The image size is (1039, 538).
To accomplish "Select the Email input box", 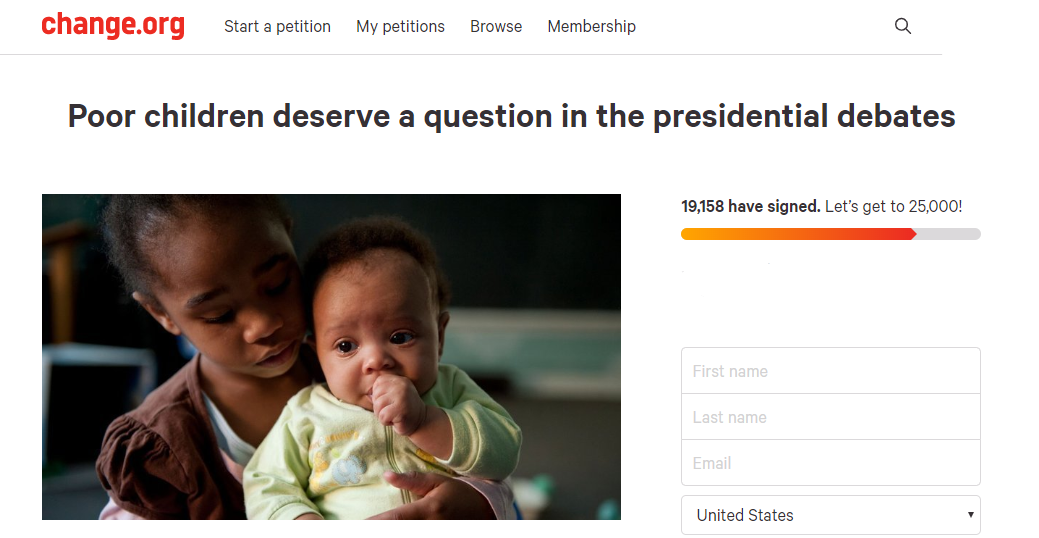I will (830, 462).
